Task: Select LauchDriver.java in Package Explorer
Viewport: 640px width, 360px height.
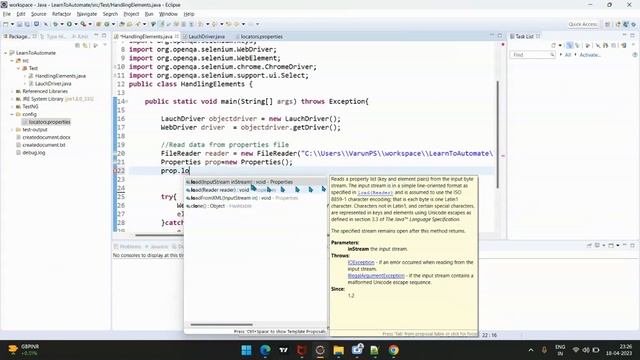Action: [53, 84]
